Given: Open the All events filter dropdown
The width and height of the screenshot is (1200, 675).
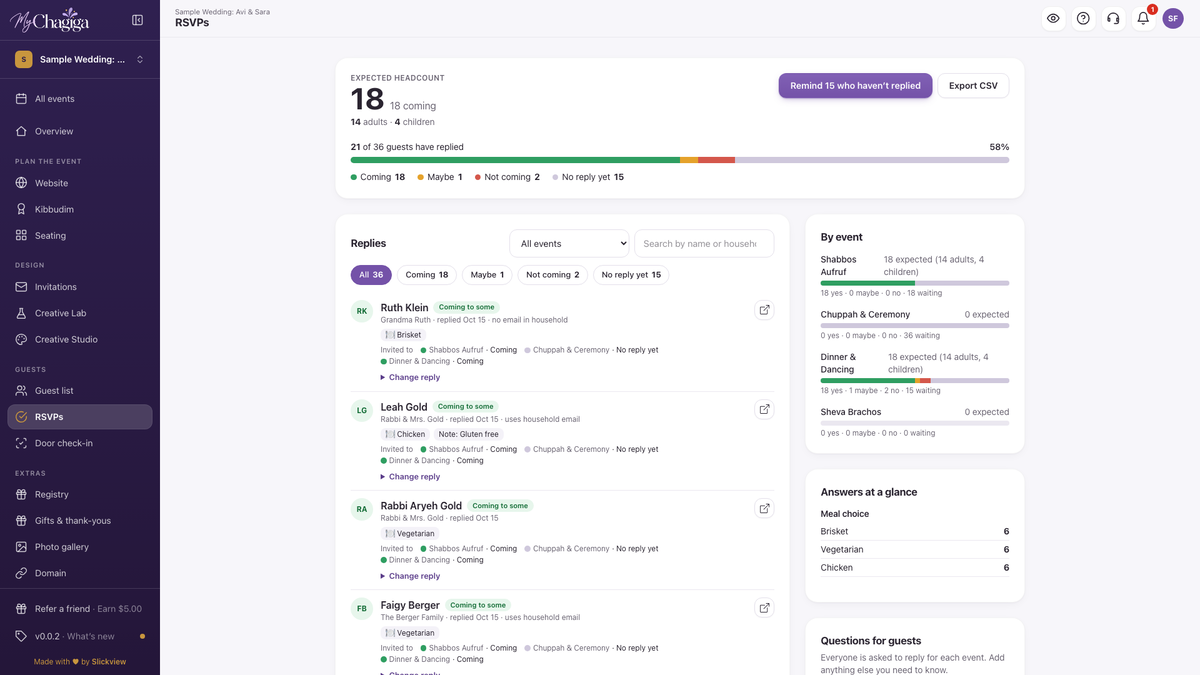Looking at the screenshot, I should tap(569, 243).
